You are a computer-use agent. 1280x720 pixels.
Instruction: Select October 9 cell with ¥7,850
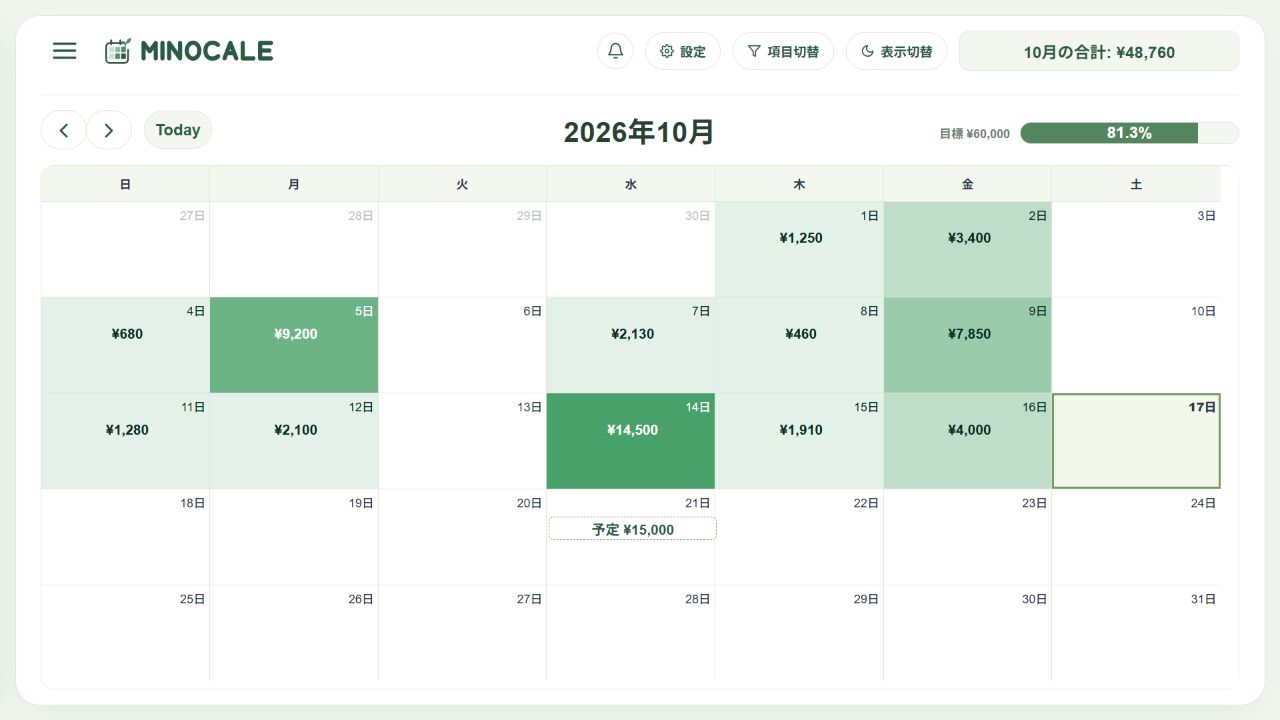[967, 345]
